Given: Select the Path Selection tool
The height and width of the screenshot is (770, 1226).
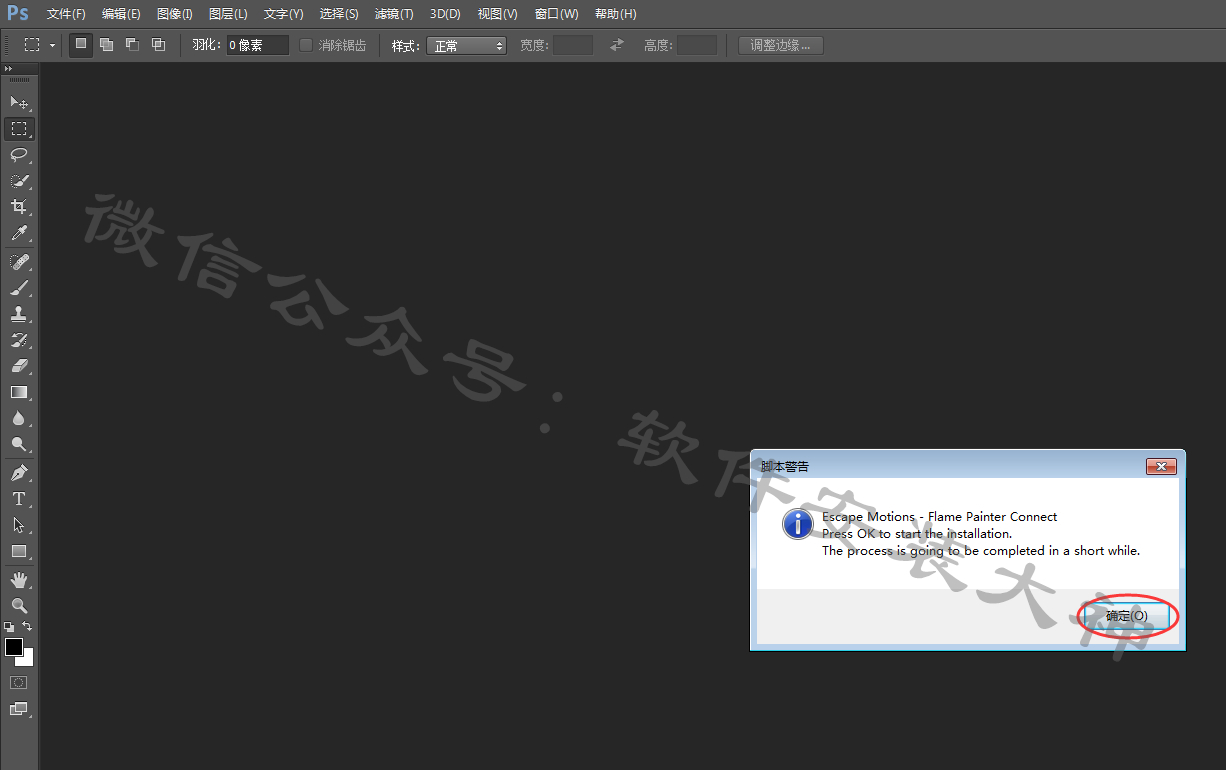Looking at the screenshot, I should click(19, 525).
